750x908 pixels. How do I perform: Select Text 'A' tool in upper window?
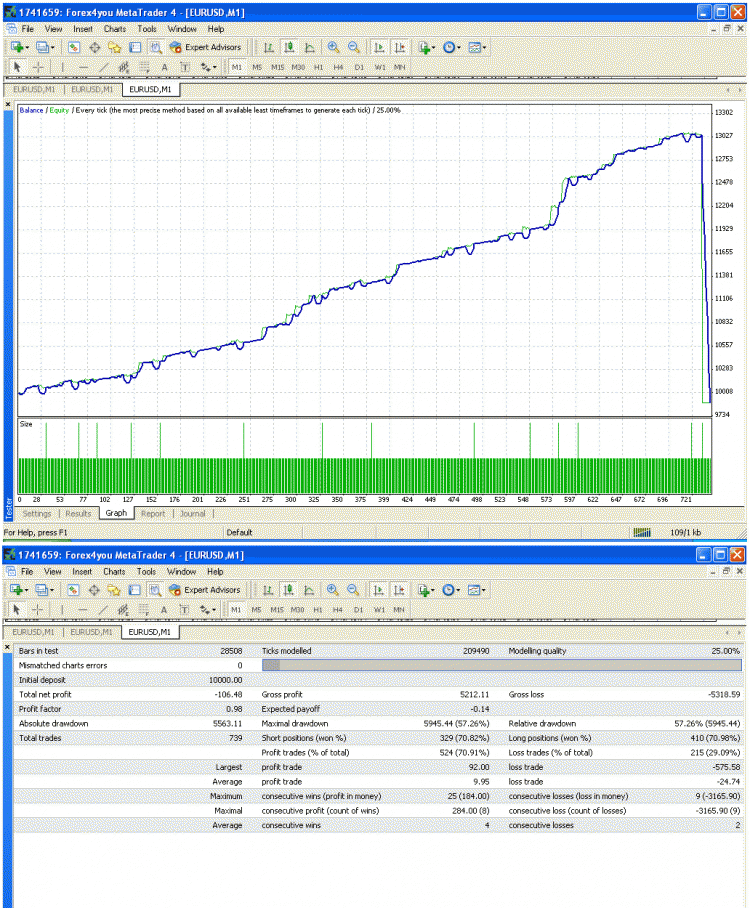point(164,67)
